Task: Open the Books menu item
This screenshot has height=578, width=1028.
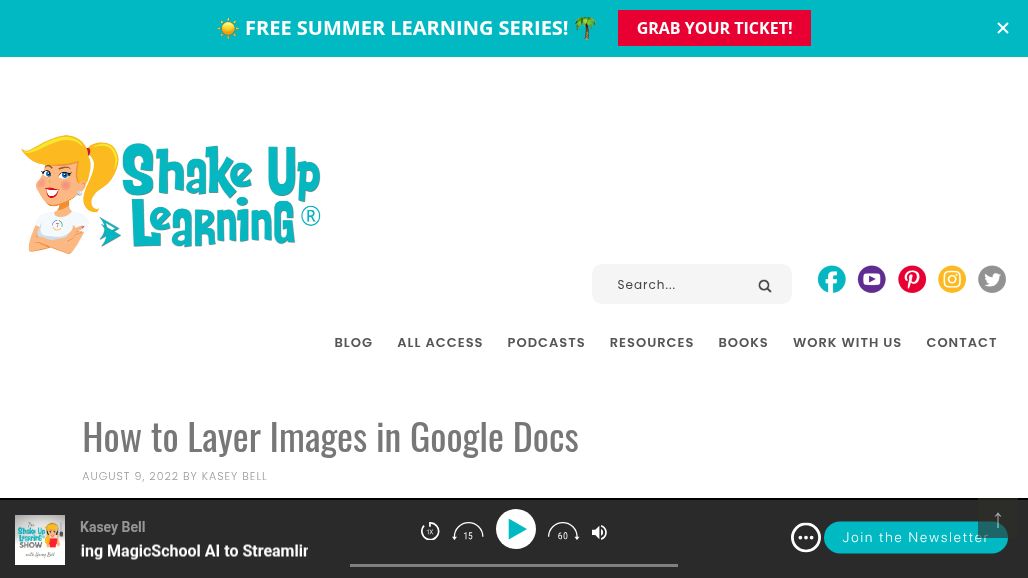Action: pyautogui.click(x=743, y=343)
